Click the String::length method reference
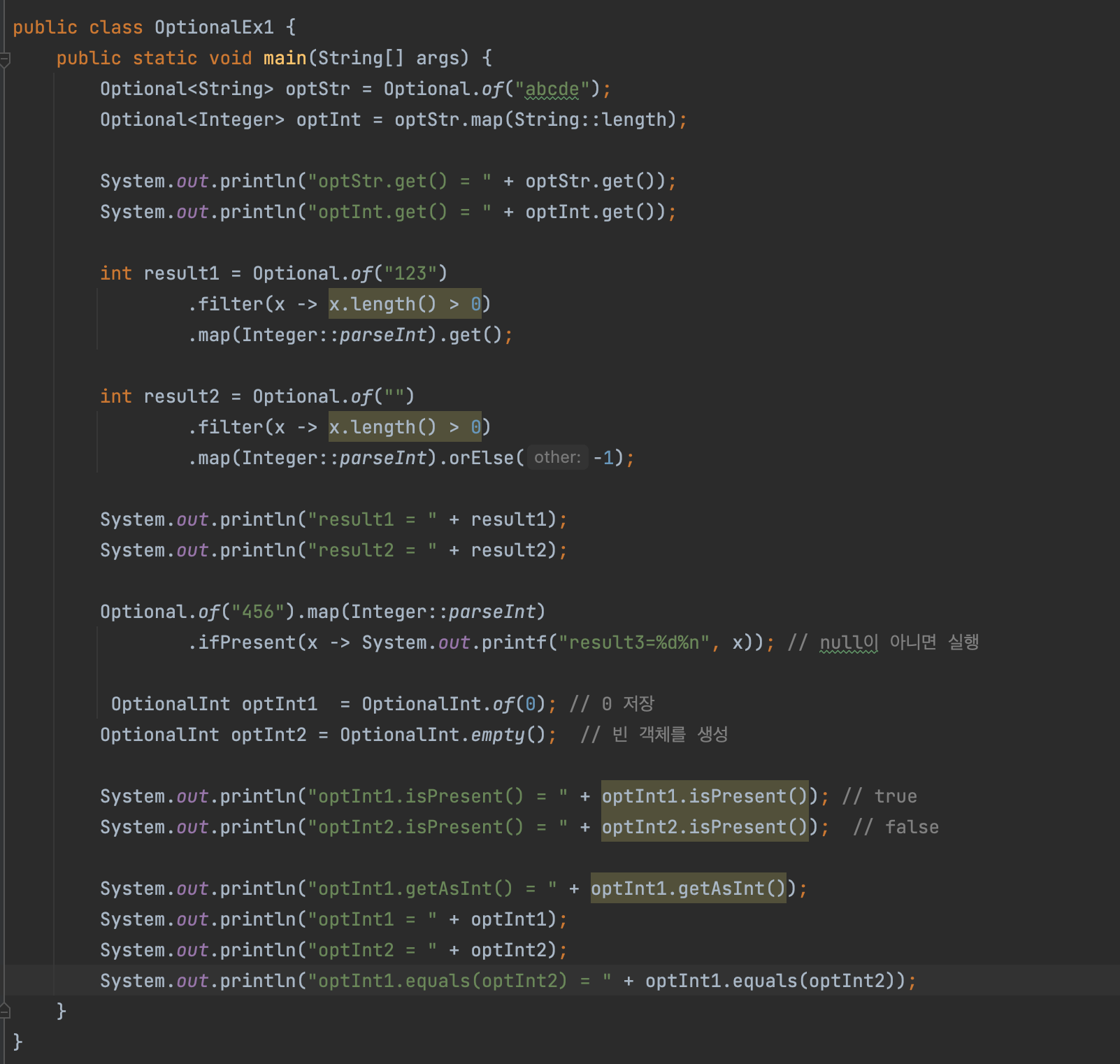 [x=591, y=120]
